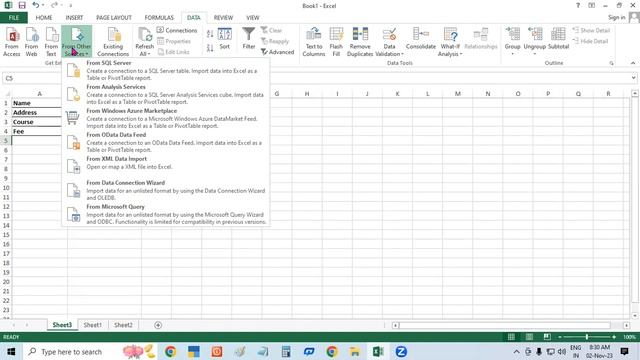Open Connections in ribbon
This screenshot has width=640, height=360.
(177, 30)
